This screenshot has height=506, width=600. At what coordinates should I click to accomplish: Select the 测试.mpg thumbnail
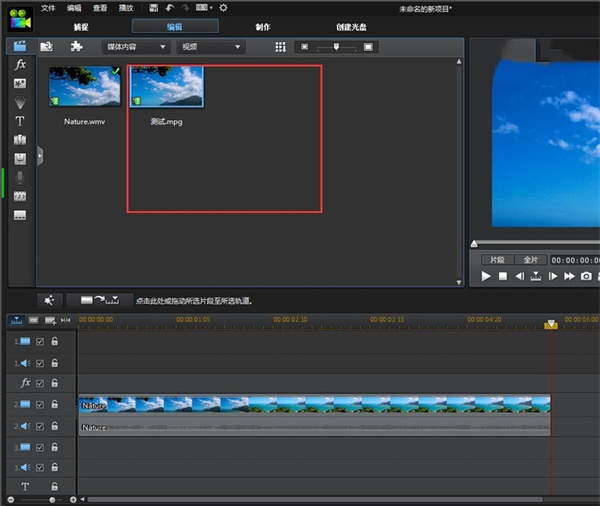167,87
